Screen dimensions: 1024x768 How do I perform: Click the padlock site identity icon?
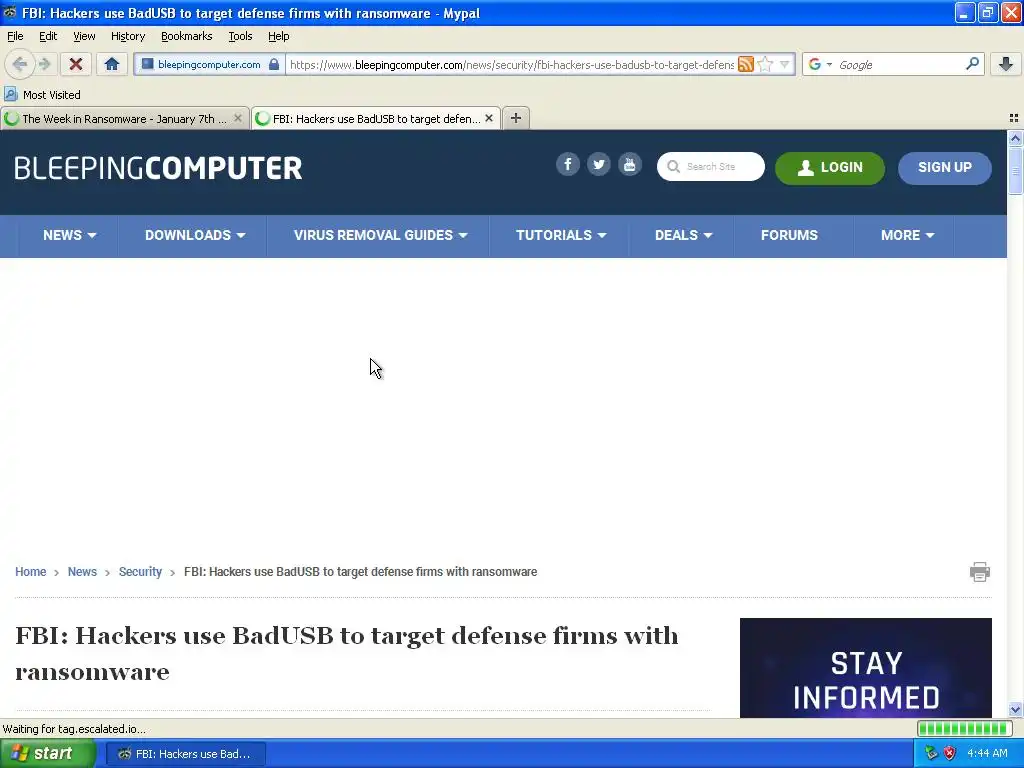(274, 64)
